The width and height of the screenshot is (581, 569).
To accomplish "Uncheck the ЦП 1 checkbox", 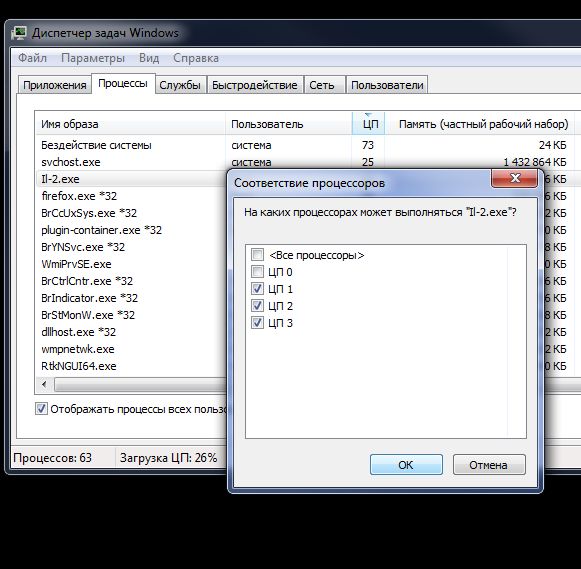I will click(258, 289).
